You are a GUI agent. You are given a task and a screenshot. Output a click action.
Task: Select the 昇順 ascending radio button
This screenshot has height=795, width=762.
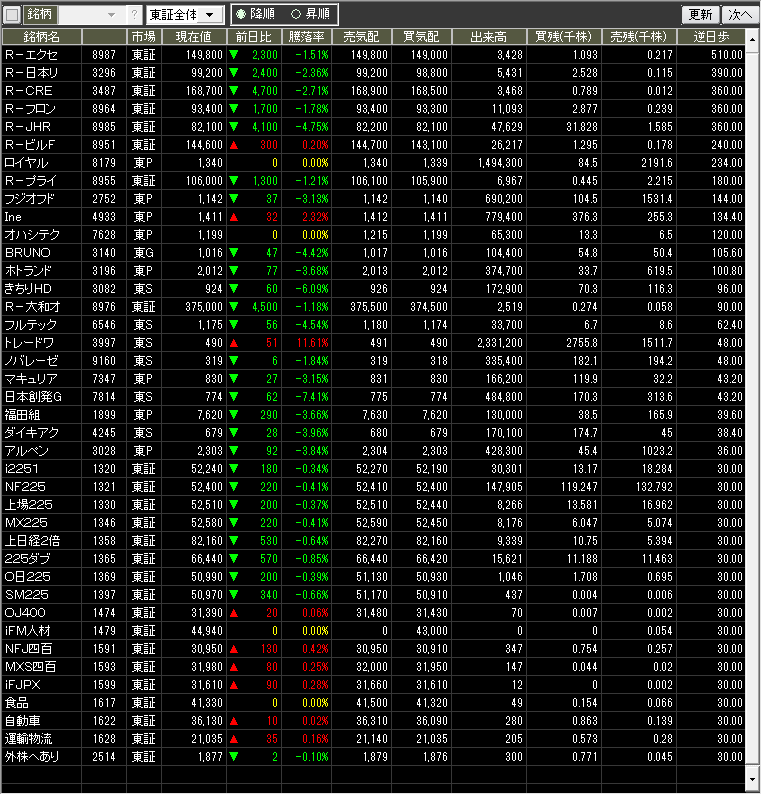click(295, 15)
